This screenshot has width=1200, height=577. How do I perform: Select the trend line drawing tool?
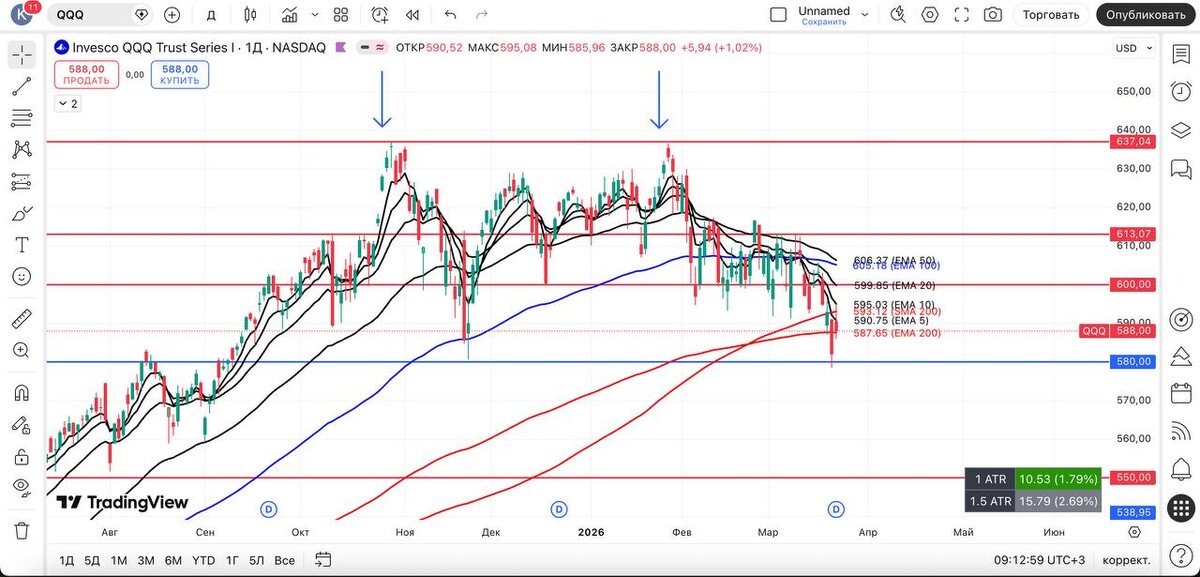21,87
